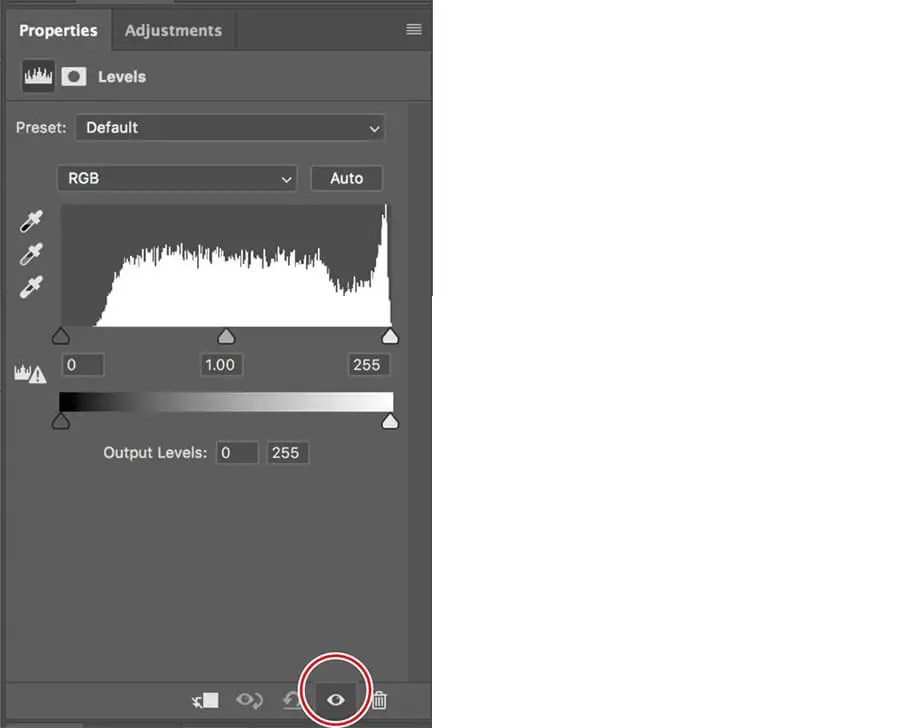Select the black point eyedropper
The width and height of the screenshot is (900, 728).
coord(31,222)
